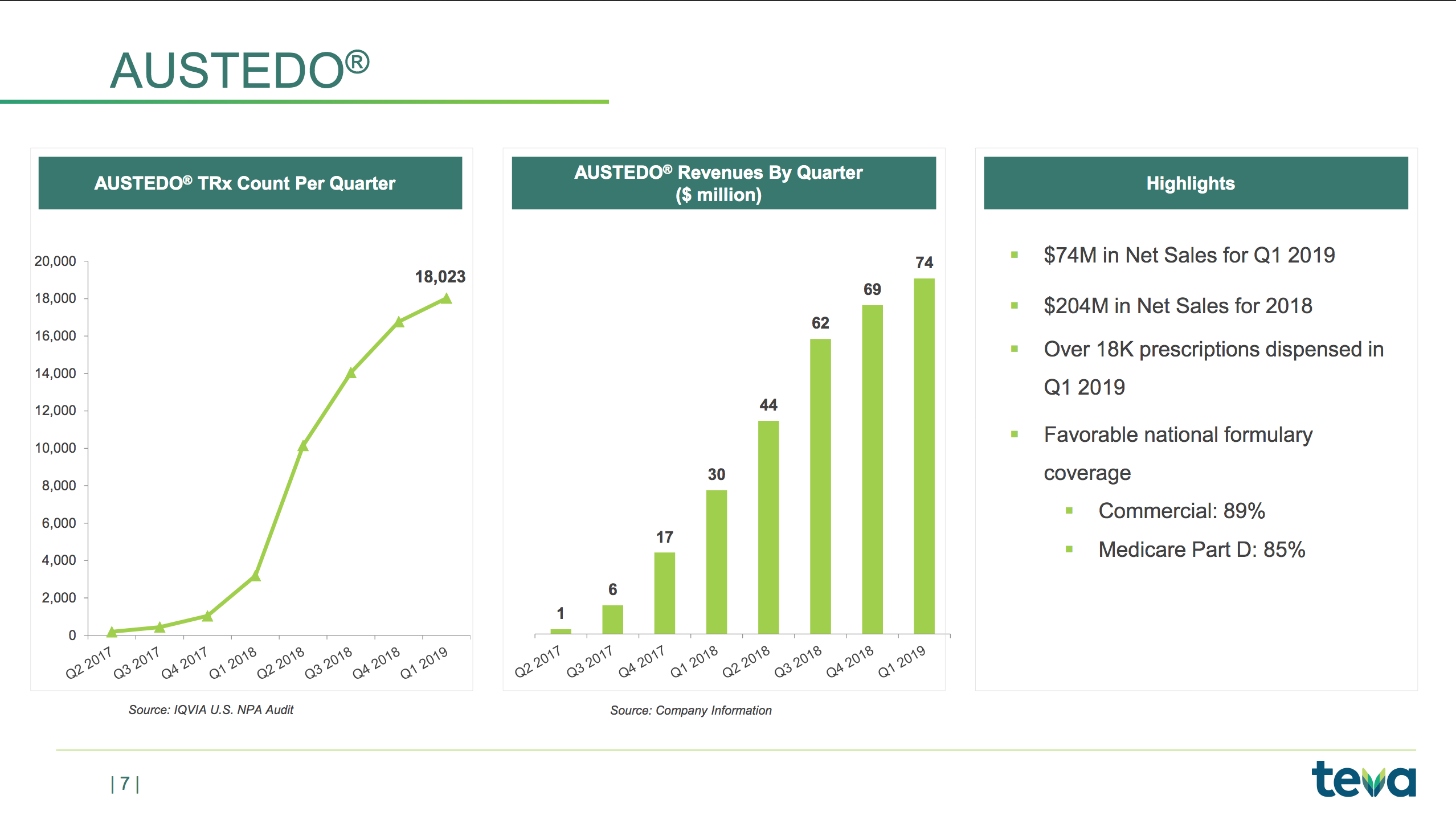This screenshot has height=820, width=1456.
Task: Click the teva logo
Action: point(1363,778)
